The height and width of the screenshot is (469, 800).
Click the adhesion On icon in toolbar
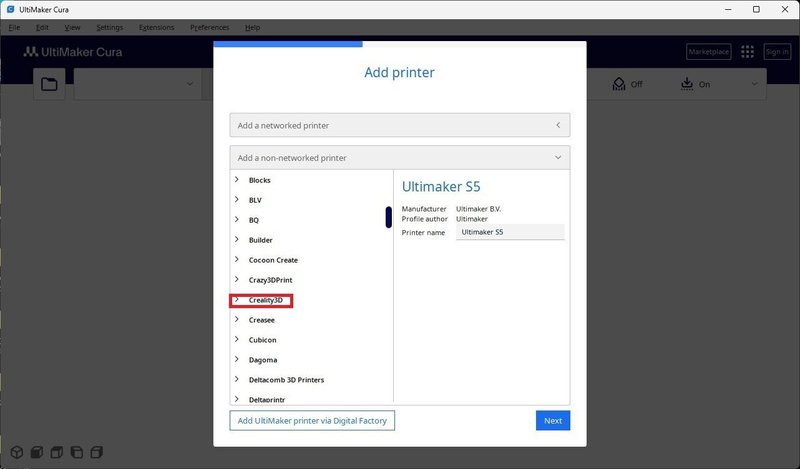coord(687,84)
